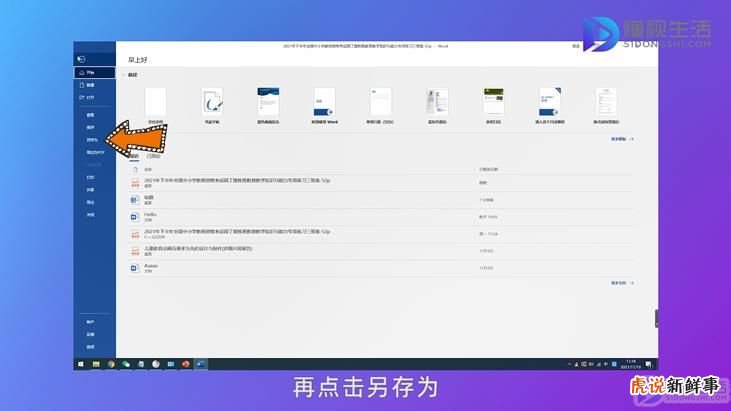The width and height of the screenshot is (731, 411).
Task: Pick the calligraphy brush template thumbnail
Action: [212, 102]
